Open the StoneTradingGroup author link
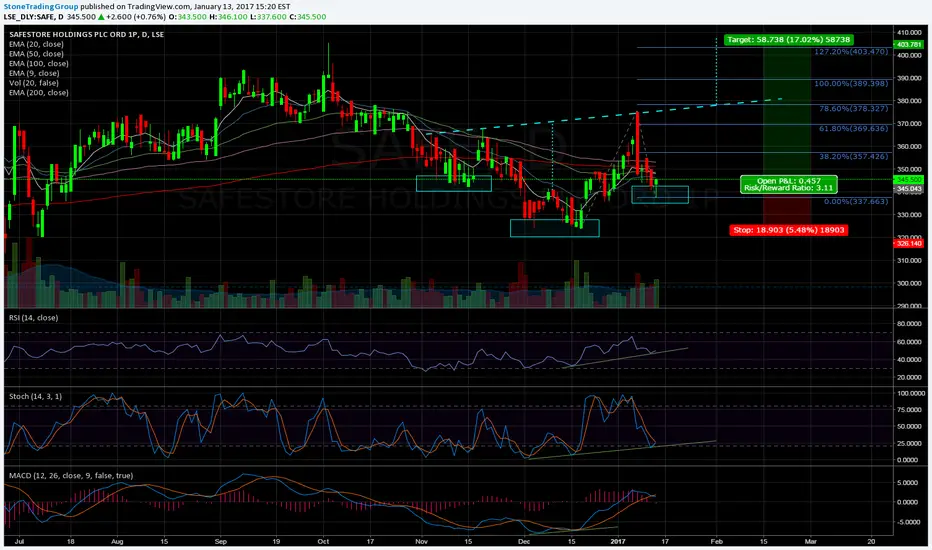 (41, 7)
